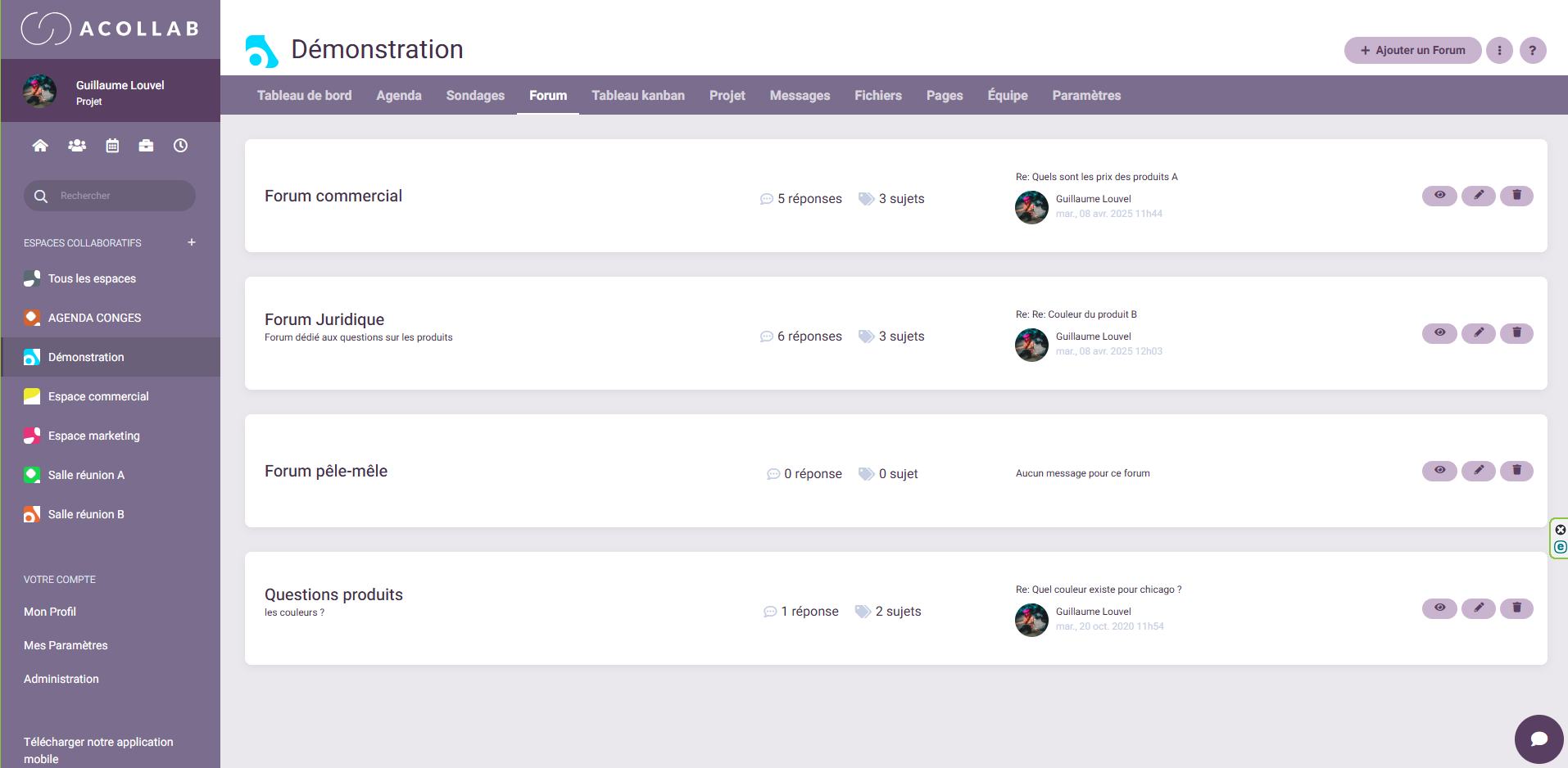Expand collaborative spaces with plus icon
The width and height of the screenshot is (1568, 768).
tap(192, 242)
